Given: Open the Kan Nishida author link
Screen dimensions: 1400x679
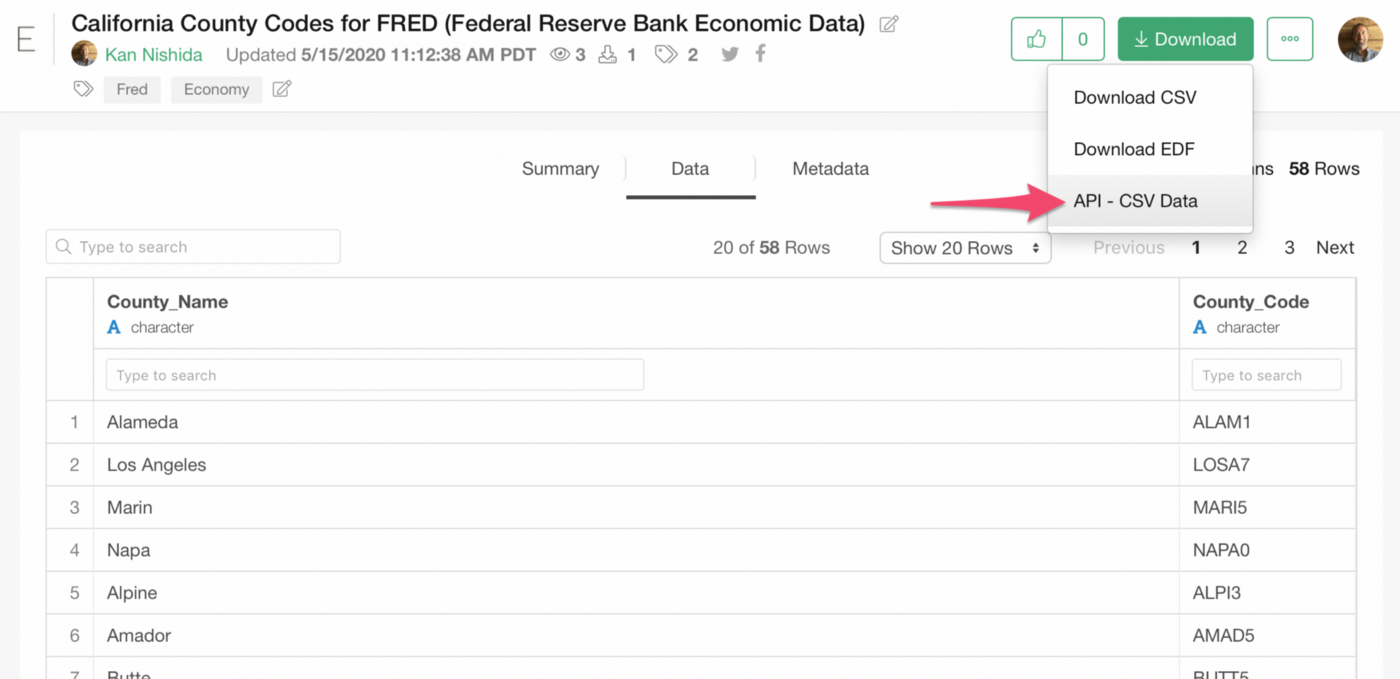Looking at the screenshot, I should [x=153, y=55].
